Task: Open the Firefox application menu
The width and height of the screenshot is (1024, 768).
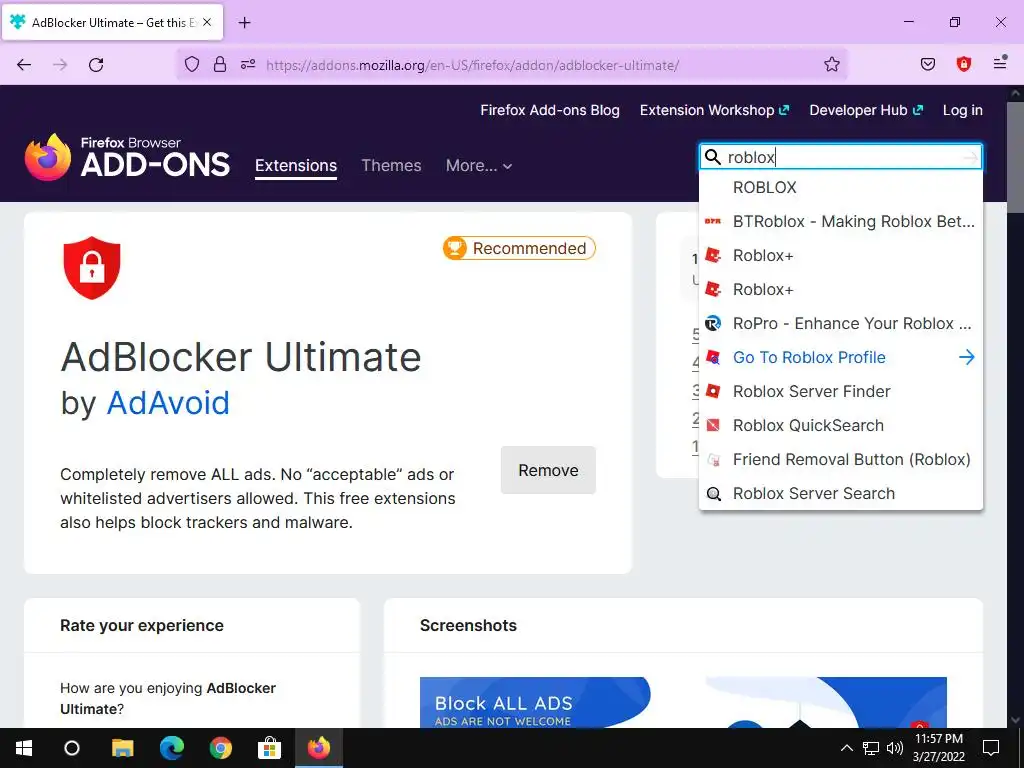Action: tap(1000, 64)
